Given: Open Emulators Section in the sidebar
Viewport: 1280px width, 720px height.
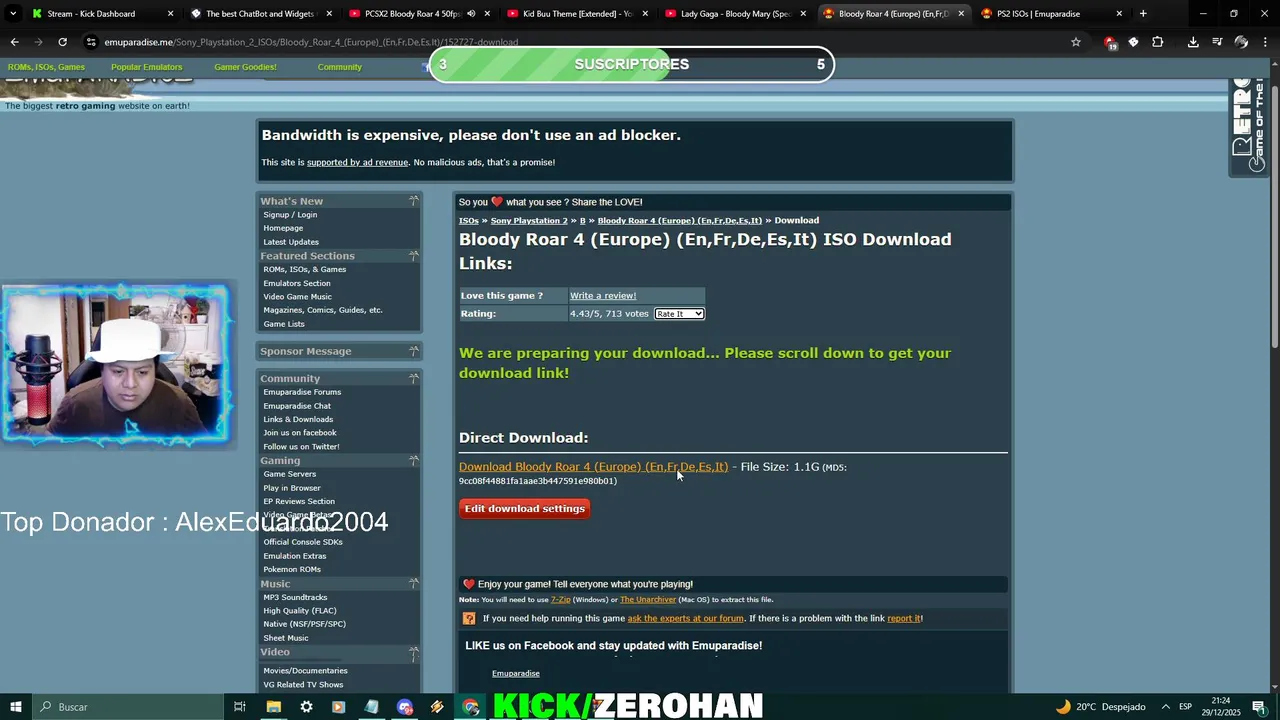Looking at the screenshot, I should coord(297,283).
